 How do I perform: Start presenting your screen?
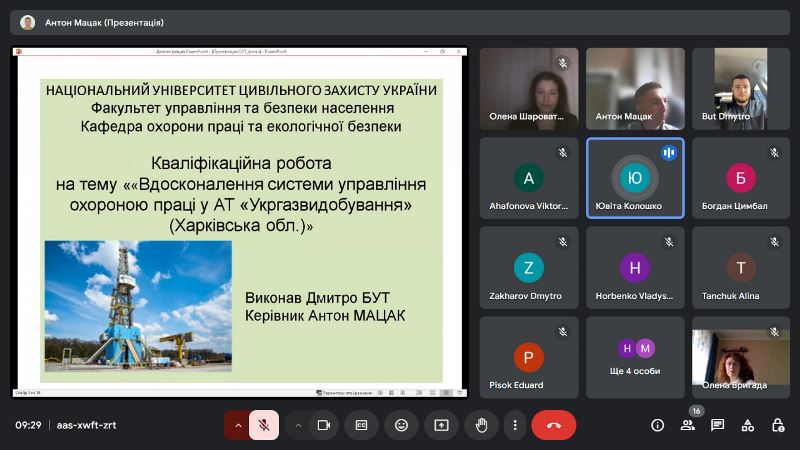[x=441, y=425]
